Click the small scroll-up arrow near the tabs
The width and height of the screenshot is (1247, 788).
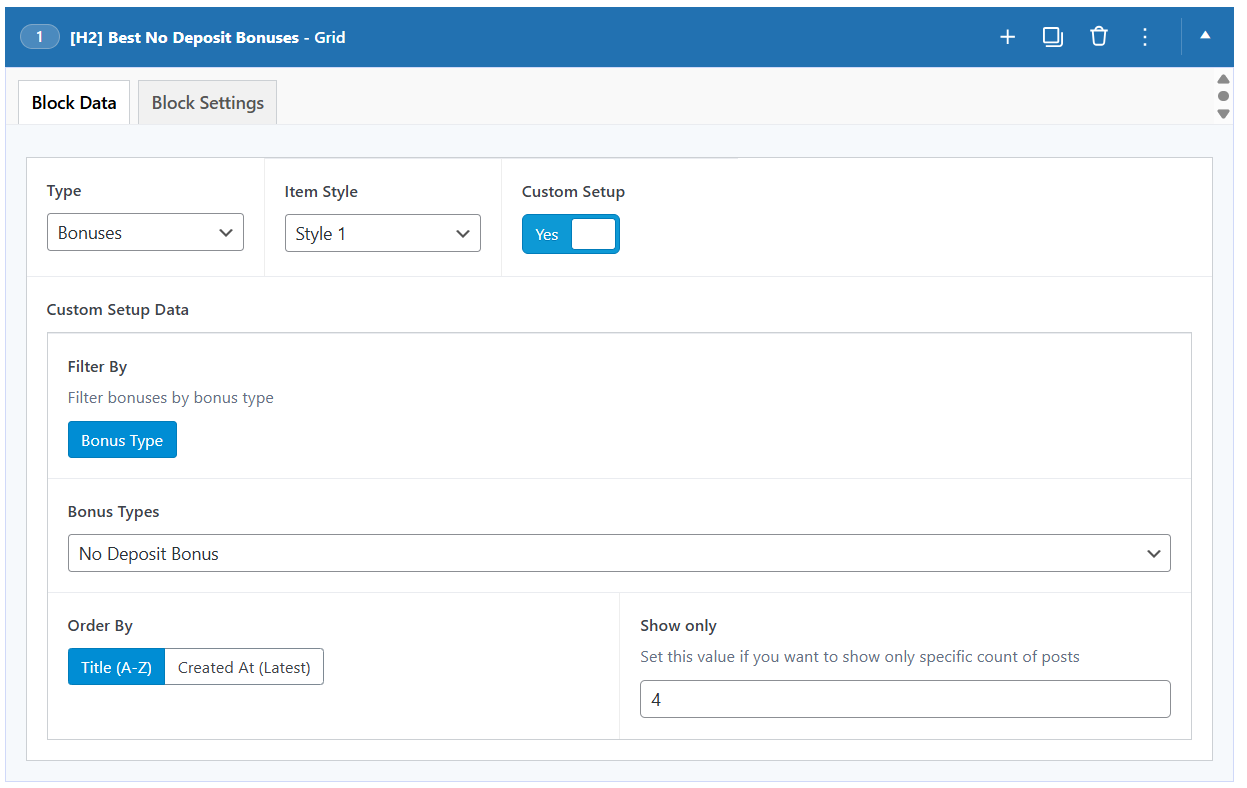point(1224,79)
